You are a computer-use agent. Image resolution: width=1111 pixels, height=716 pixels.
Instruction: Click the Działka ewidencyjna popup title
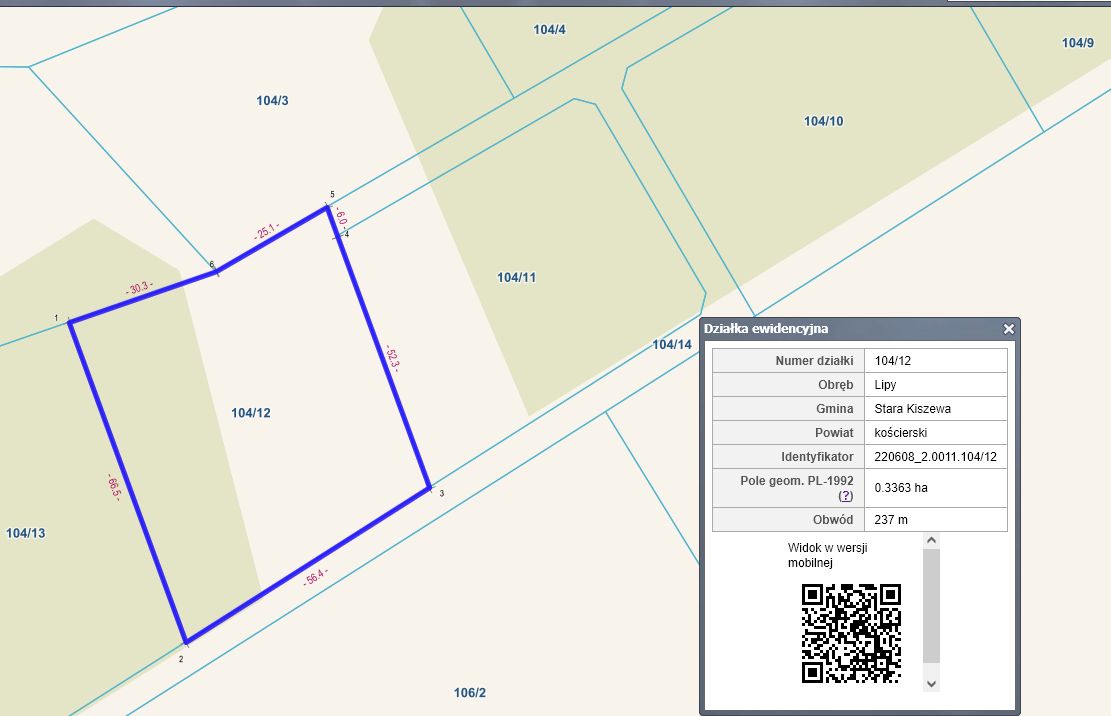click(766, 329)
